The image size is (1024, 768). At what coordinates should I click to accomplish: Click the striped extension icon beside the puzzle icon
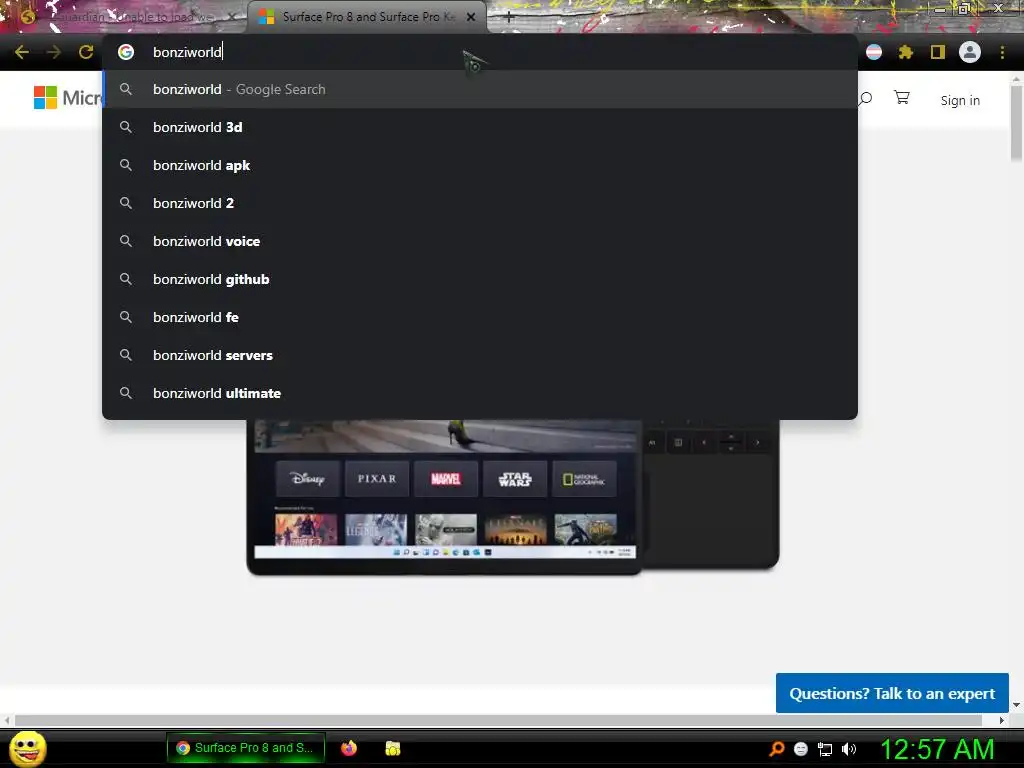[x=874, y=52]
